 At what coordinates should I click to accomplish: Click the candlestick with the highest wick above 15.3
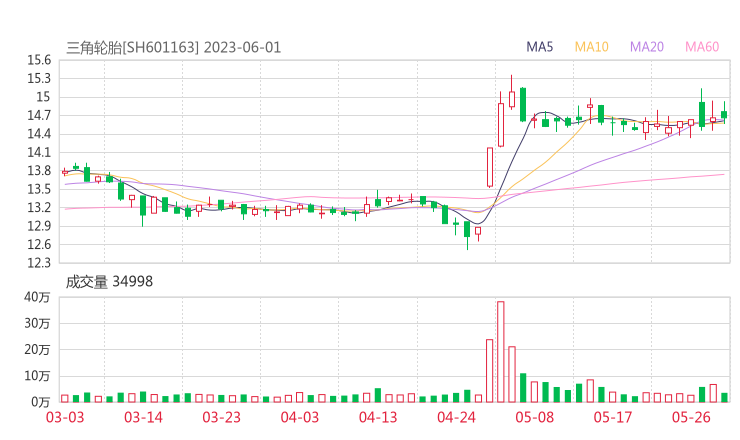(512, 93)
